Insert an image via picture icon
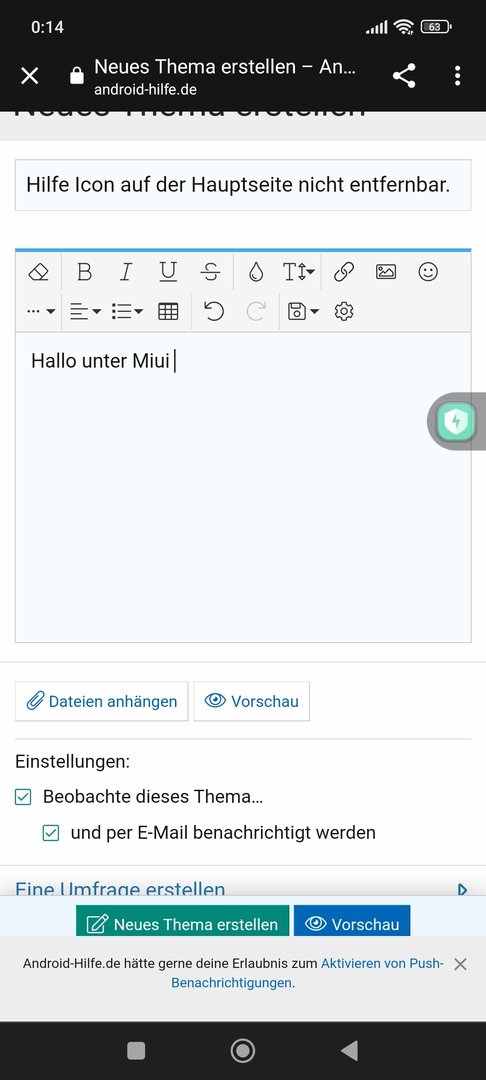This screenshot has height=1080, width=486. [x=385, y=272]
